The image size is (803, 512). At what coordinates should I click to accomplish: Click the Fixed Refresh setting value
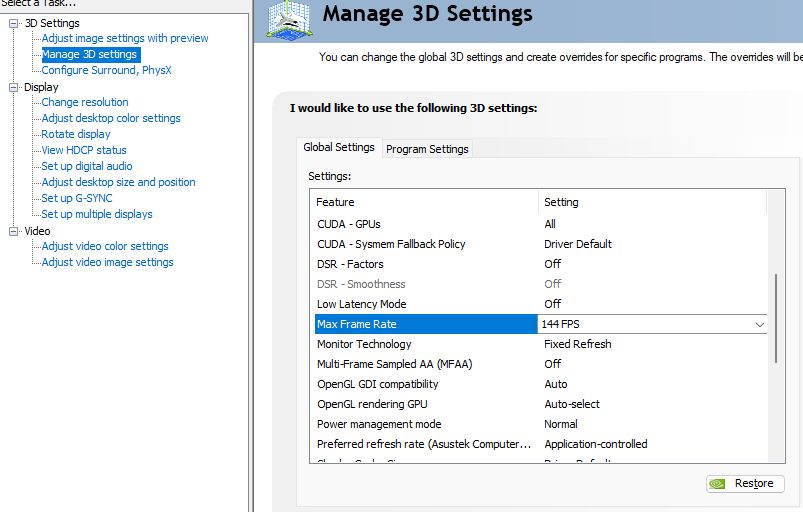[578, 344]
